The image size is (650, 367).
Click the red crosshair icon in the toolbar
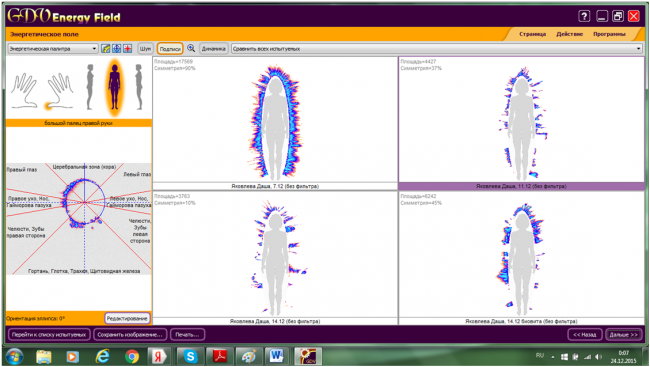click(128, 49)
